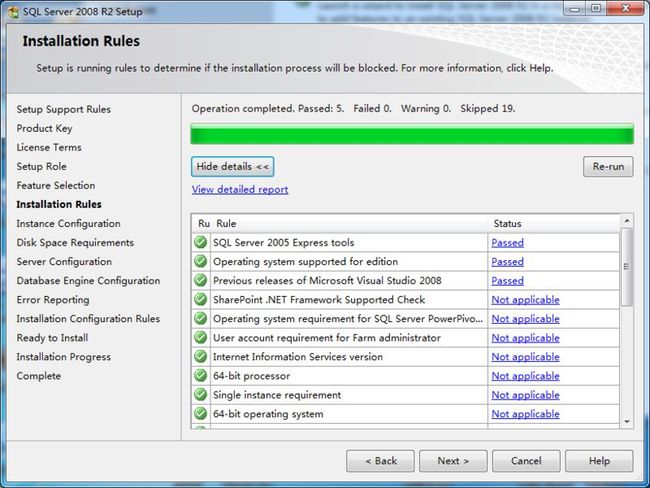
Task: Maximize the SQL Server Setup window
Action: (x=596, y=9)
